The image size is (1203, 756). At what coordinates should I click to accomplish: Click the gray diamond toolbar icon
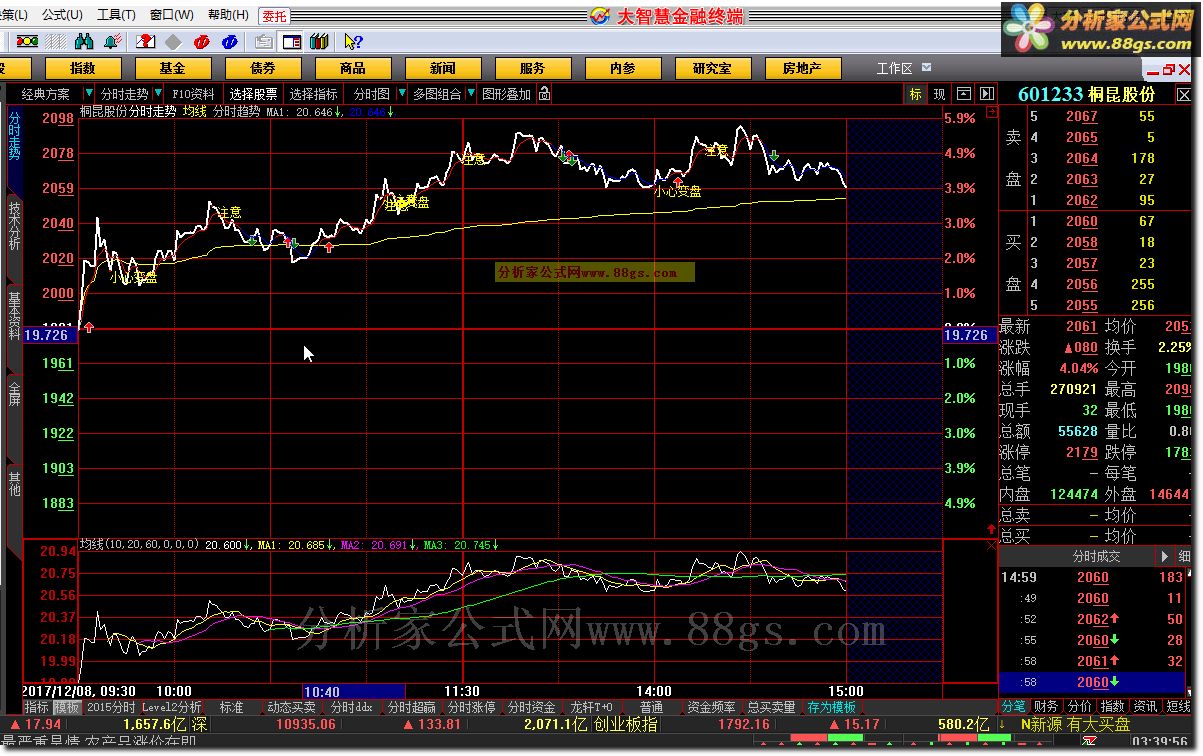click(173, 41)
